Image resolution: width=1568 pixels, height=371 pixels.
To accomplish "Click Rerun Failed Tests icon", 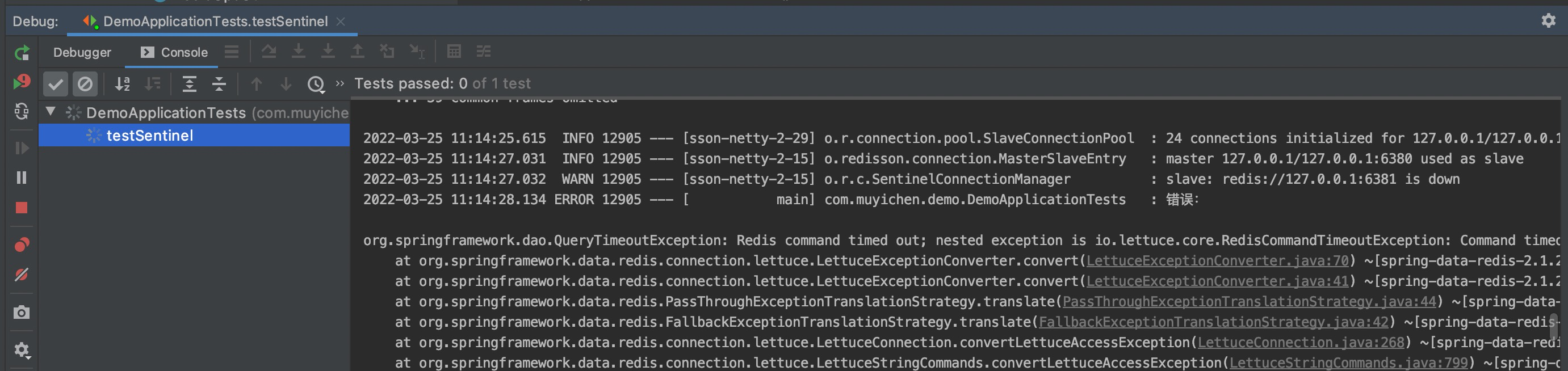I will tap(22, 82).
